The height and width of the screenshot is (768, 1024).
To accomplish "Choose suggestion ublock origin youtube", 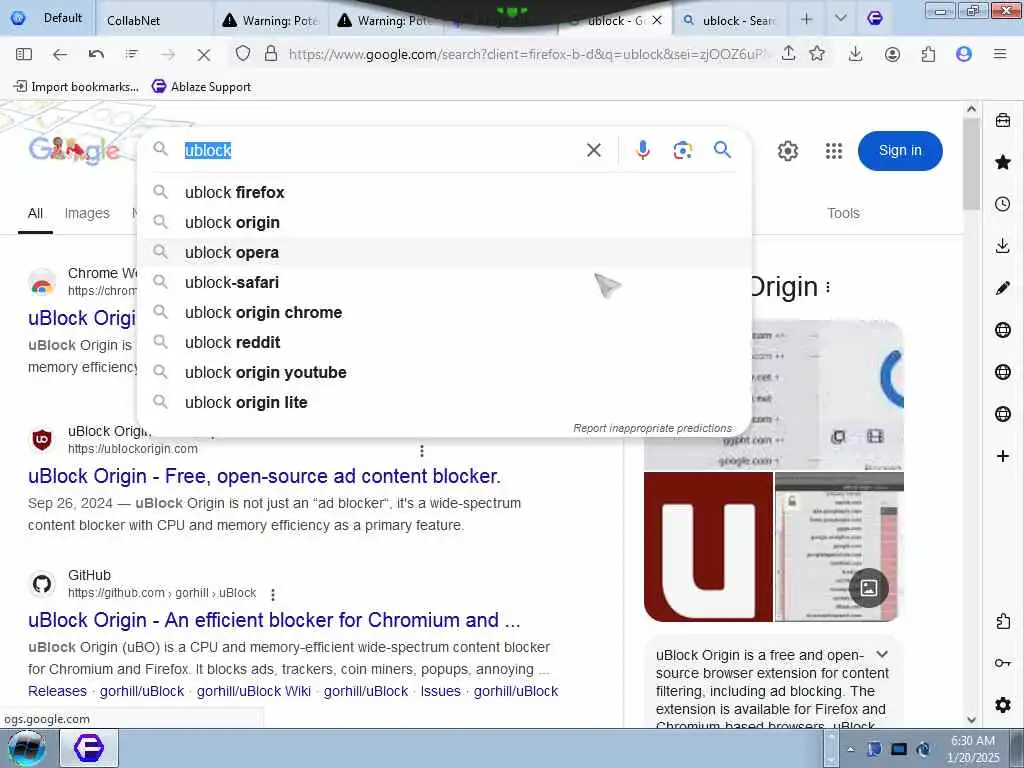I will (x=445, y=372).
